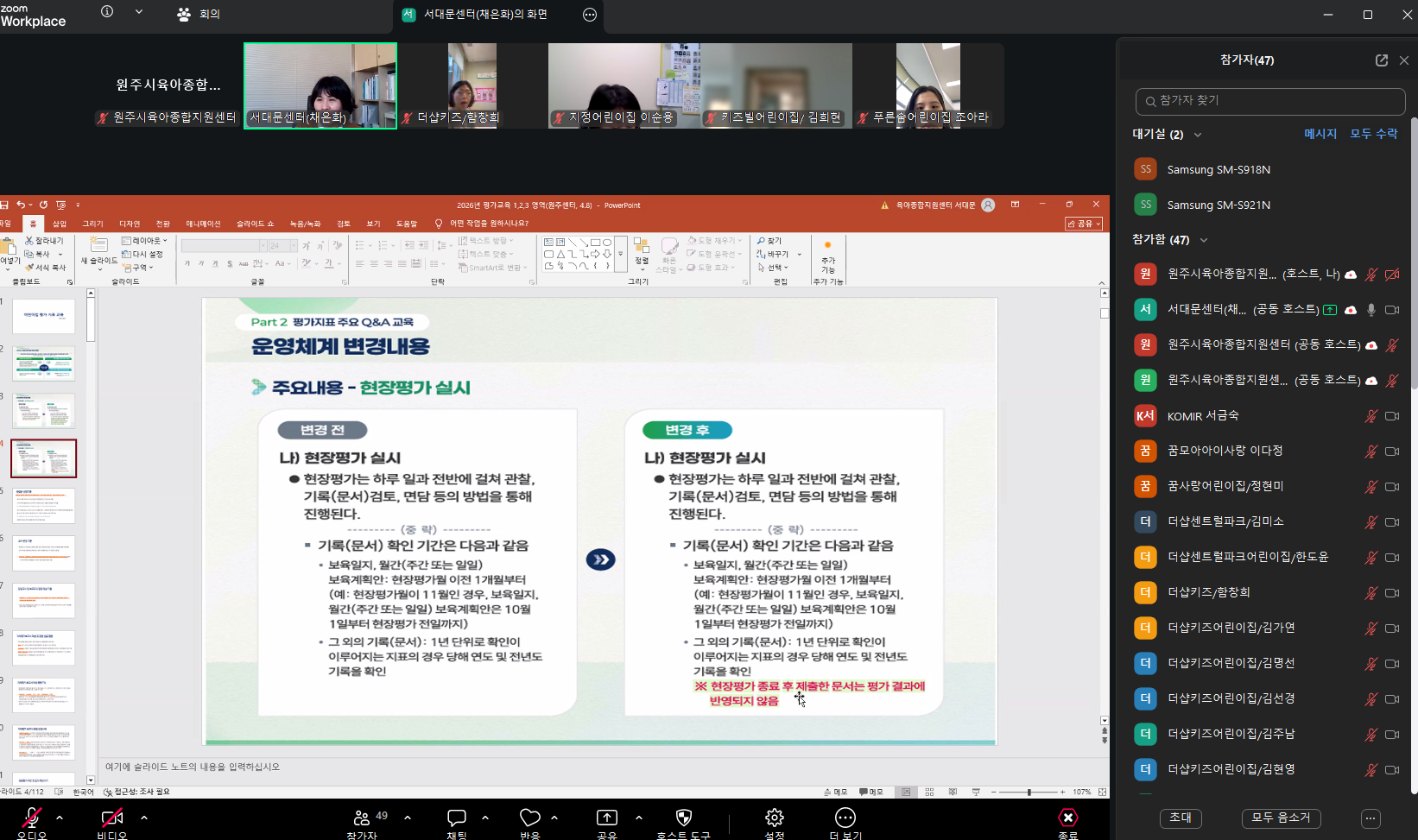Turn on camera with 비디오 button
Viewport: 1418px width, 840px height.
pos(111,818)
